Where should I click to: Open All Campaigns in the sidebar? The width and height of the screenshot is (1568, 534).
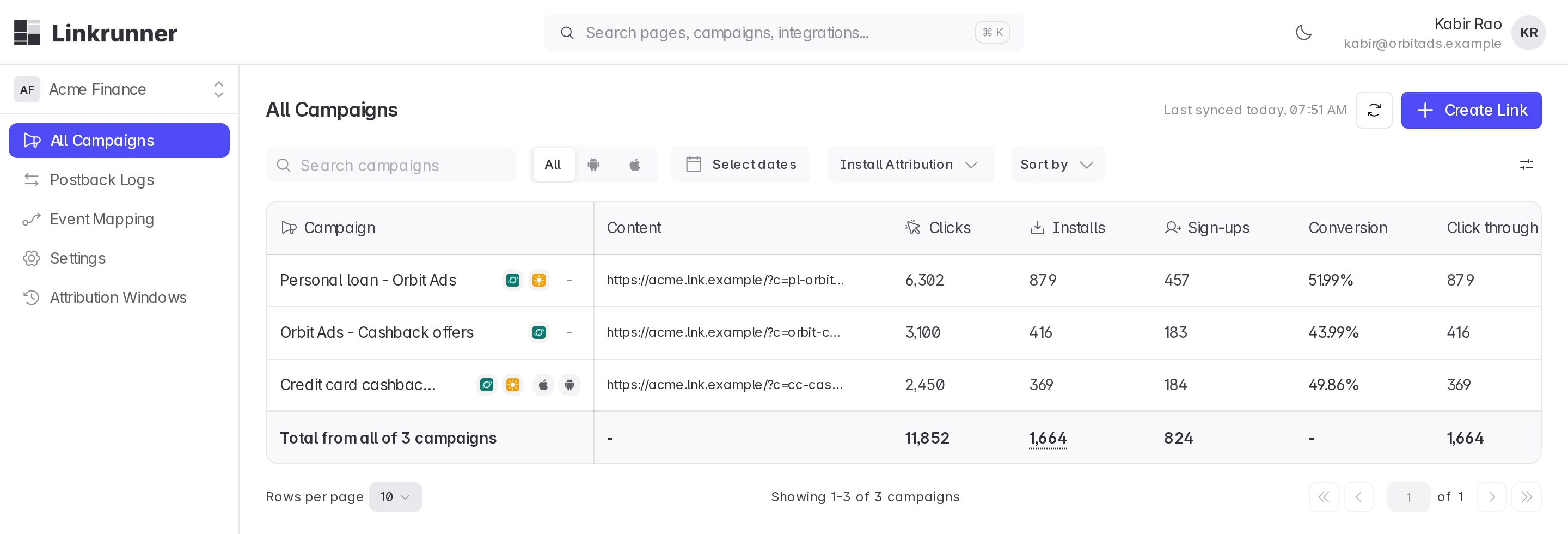pyautogui.click(x=119, y=141)
